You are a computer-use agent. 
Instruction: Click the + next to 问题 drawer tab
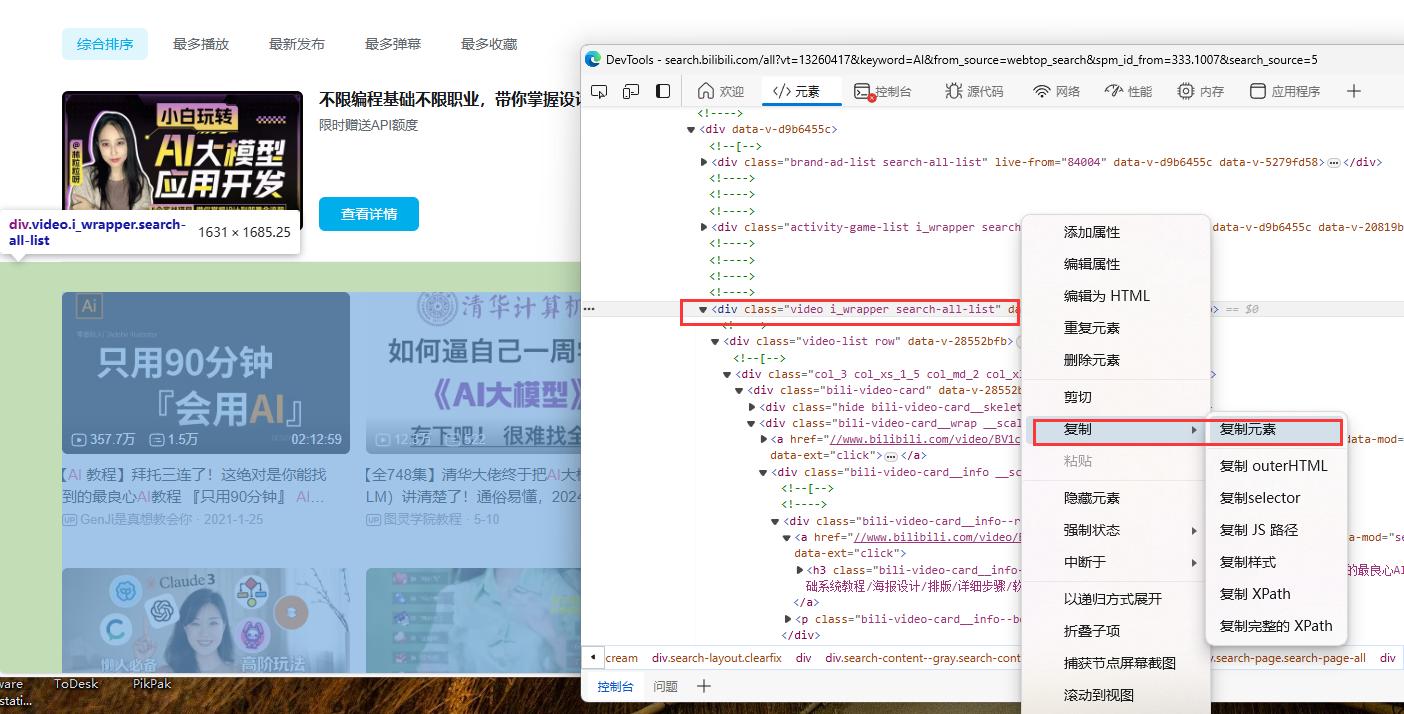[704, 687]
